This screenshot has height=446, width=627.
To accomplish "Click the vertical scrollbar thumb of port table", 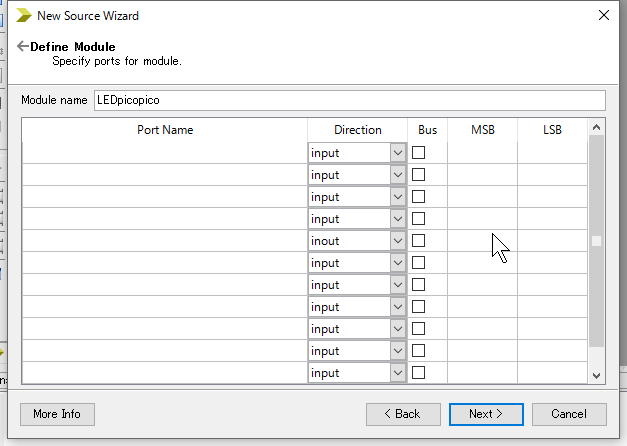I will click(x=596, y=241).
